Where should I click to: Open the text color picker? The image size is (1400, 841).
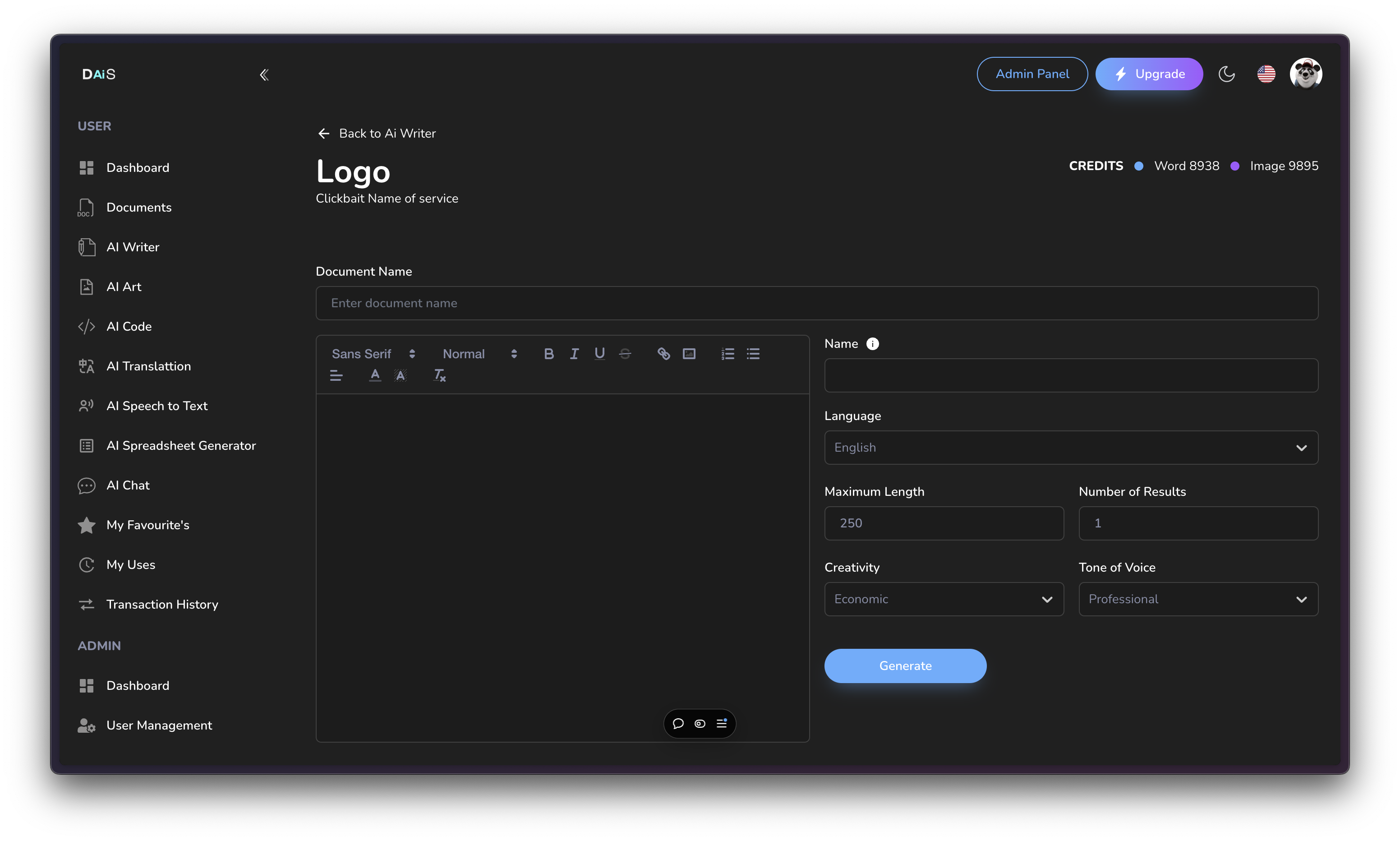(x=375, y=375)
